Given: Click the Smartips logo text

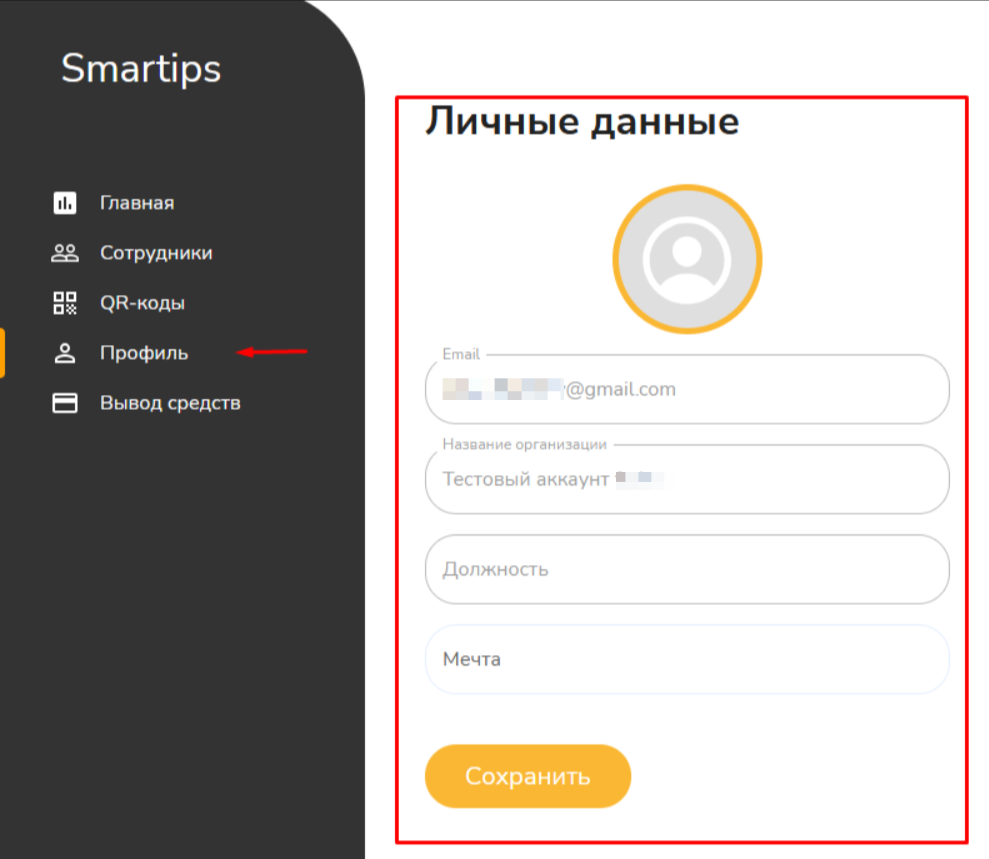Looking at the screenshot, I should (141, 69).
